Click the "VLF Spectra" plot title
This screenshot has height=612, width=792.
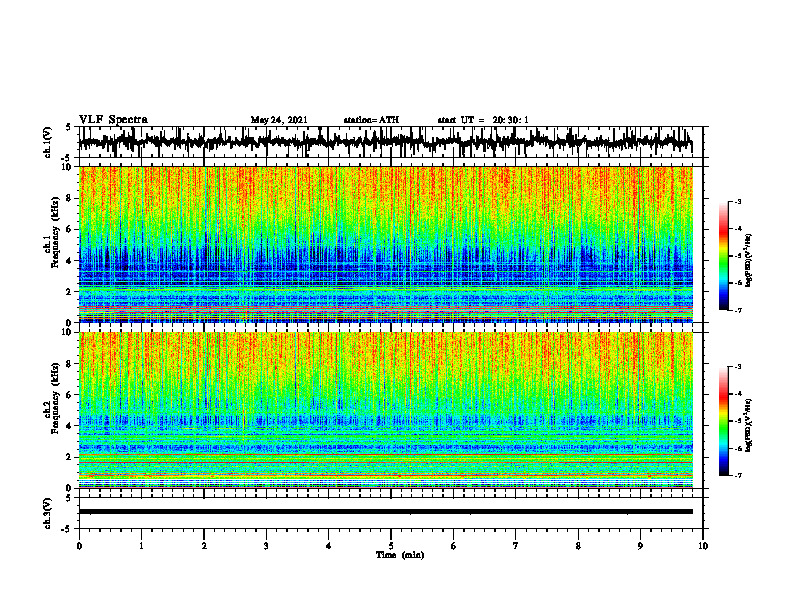click(x=113, y=120)
